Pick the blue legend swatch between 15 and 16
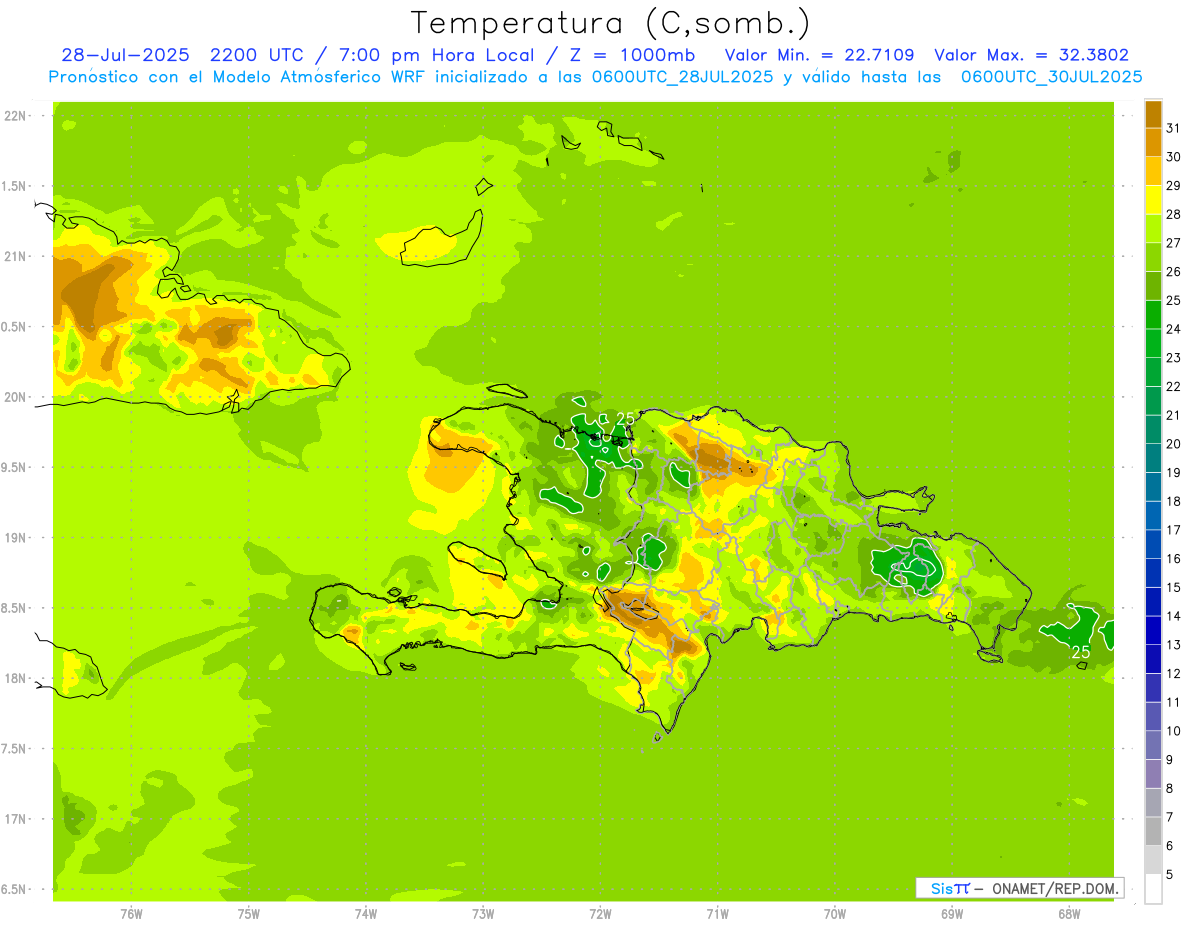Viewport: 1200px width, 927px height. [1153, 573]
